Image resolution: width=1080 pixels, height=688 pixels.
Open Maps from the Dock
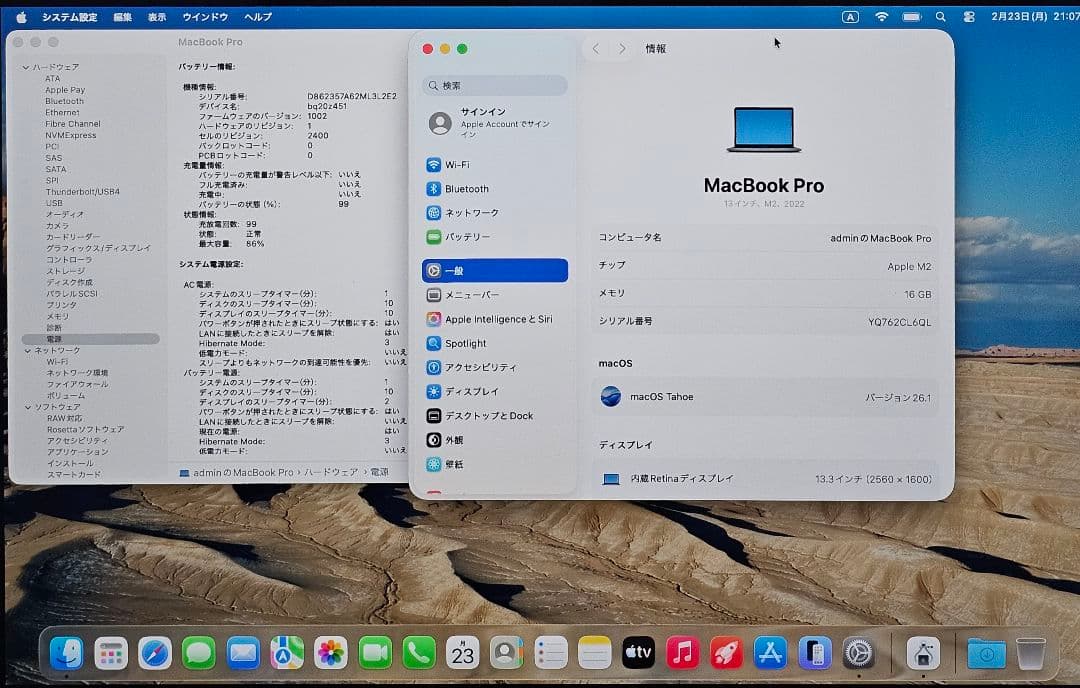pos(287,653)
